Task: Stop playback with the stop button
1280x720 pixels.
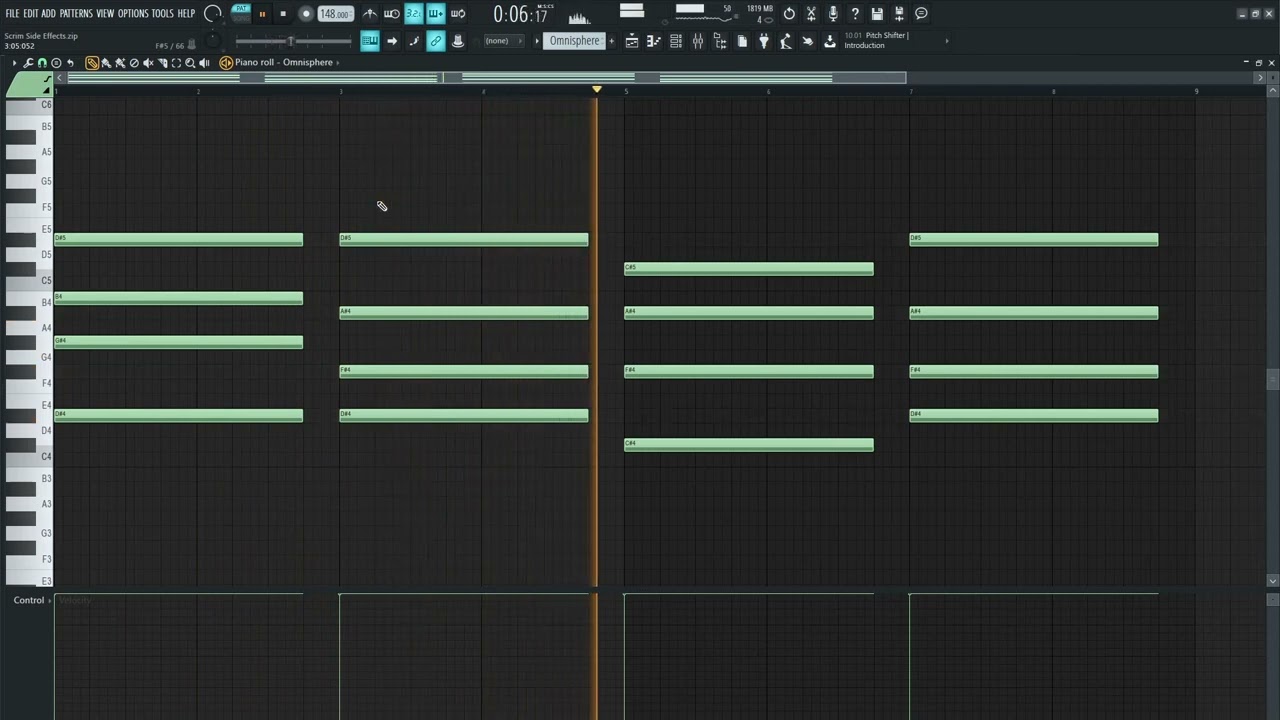Action: pyautogui.click(x=283, y=14)
